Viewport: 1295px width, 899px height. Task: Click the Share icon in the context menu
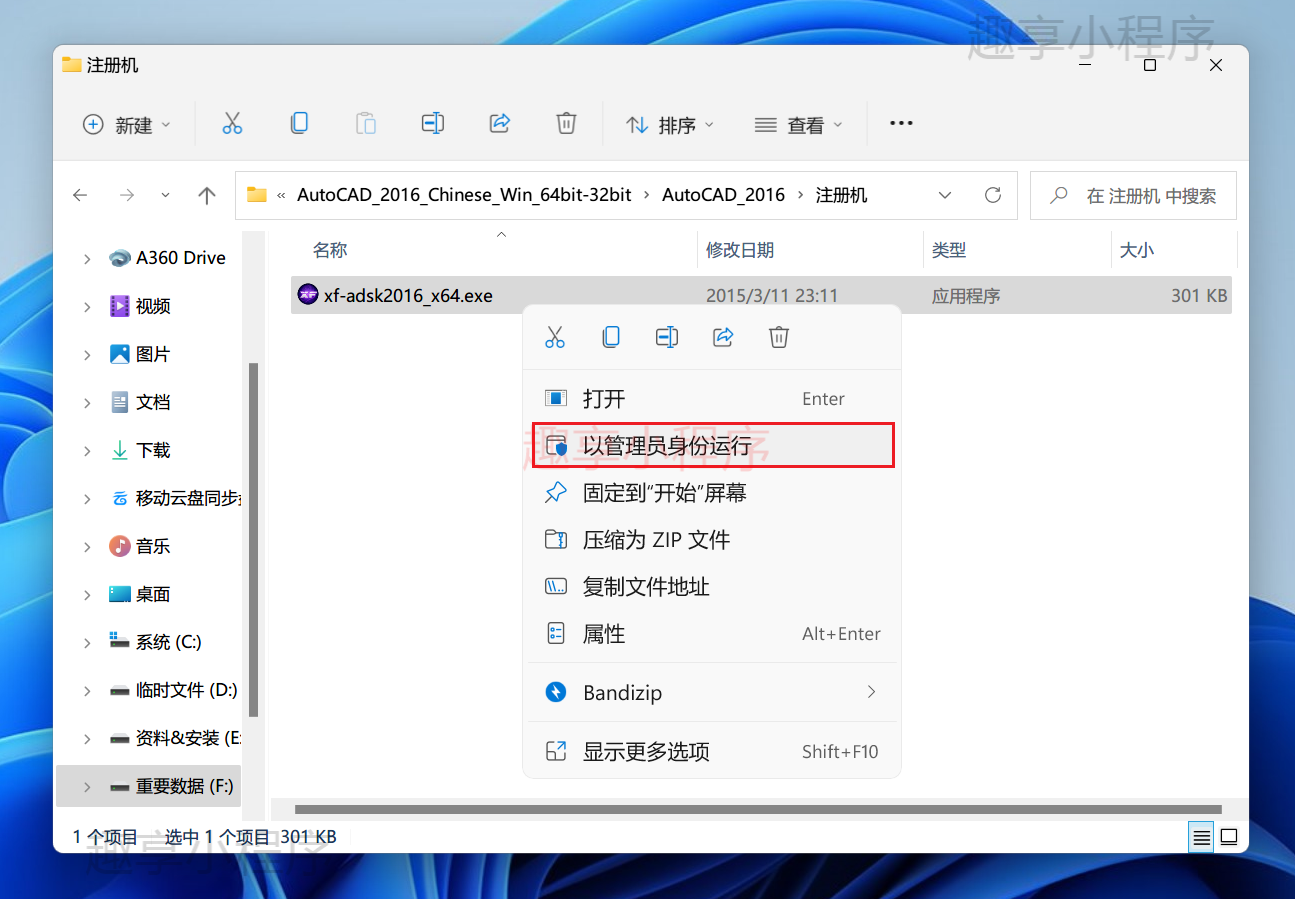pos(723,337)
